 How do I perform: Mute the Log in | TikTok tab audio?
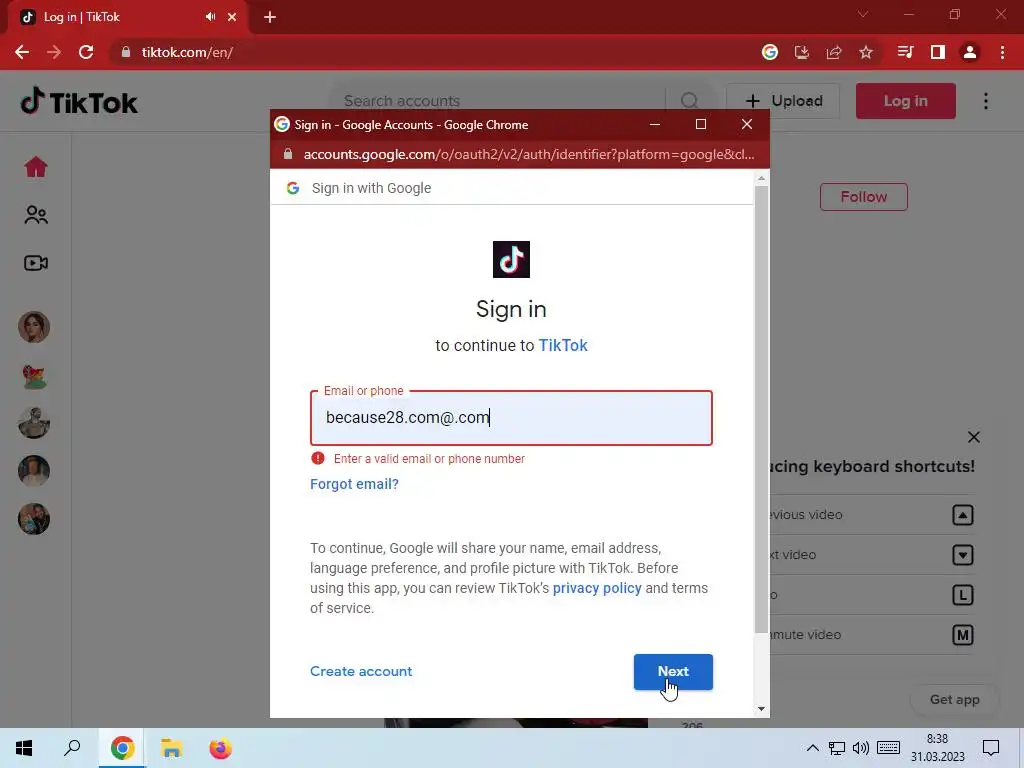tap(210, 17)
